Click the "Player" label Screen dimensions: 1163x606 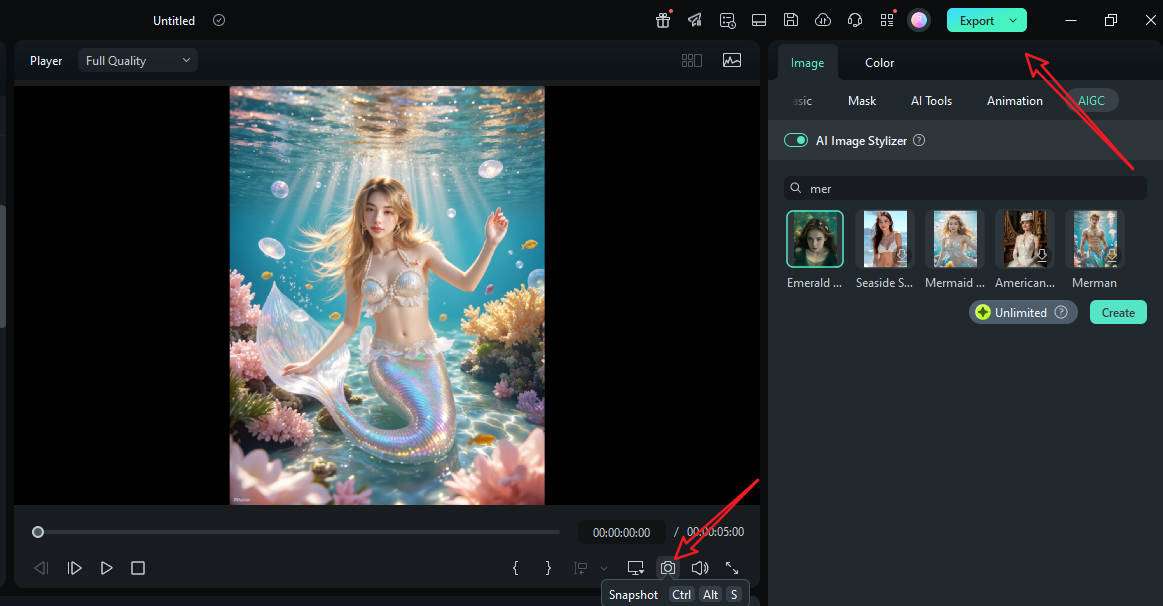coord(46,61)
